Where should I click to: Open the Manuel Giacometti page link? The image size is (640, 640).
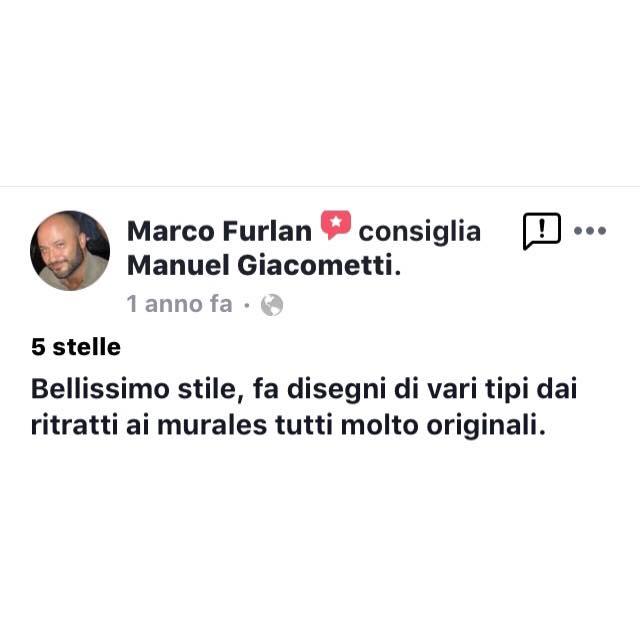point(264,266)
